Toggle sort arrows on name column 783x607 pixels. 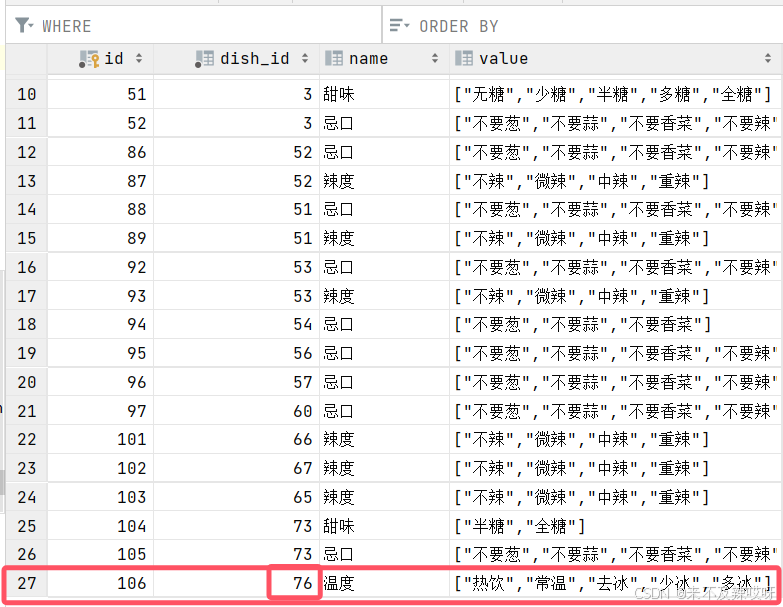pyautogui.click(x=435, y=58)
